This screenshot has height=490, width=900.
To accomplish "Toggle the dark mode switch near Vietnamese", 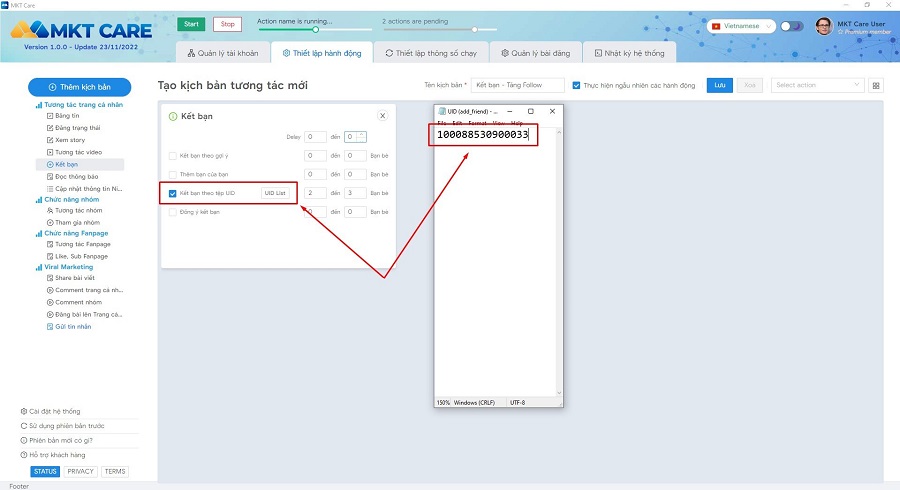I will click(792, 26).
